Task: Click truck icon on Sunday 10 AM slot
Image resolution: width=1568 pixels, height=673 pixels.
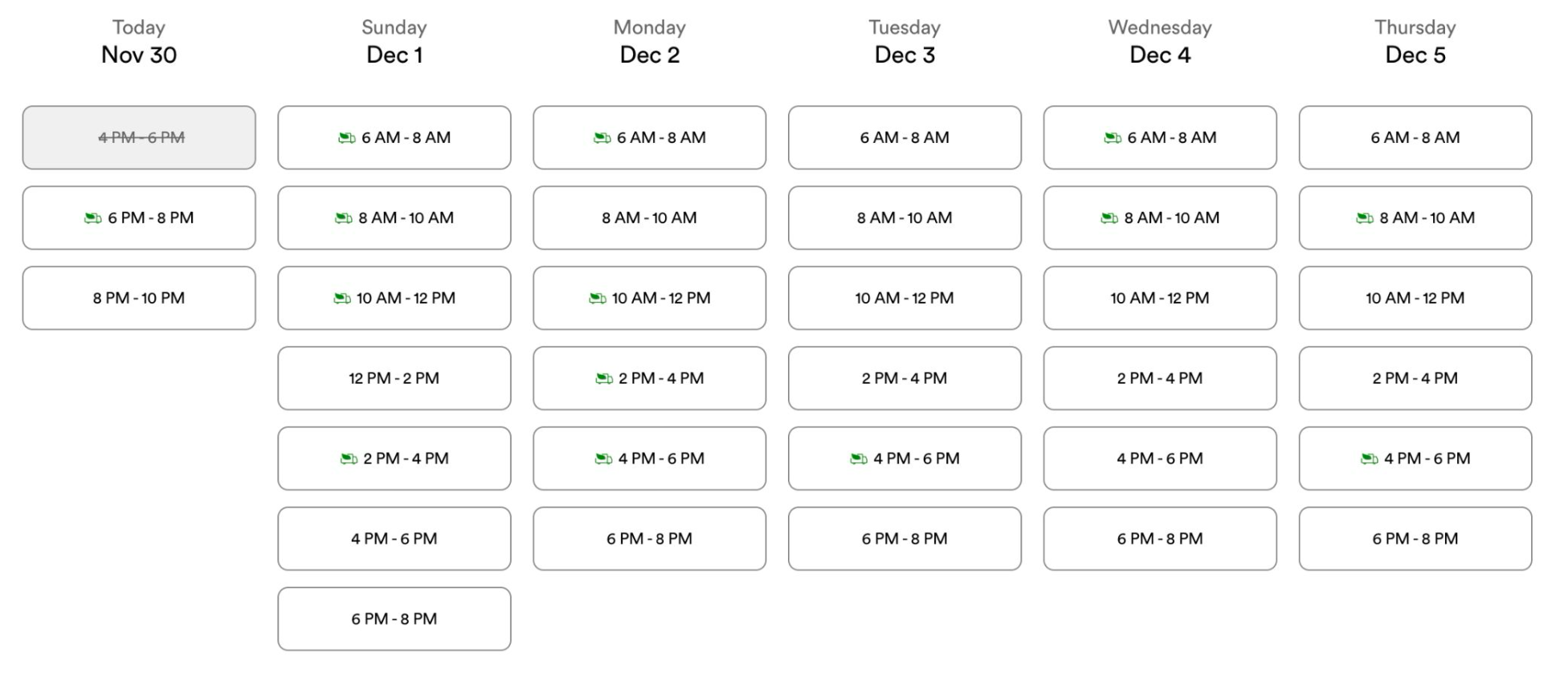Action: click(342, 299)
